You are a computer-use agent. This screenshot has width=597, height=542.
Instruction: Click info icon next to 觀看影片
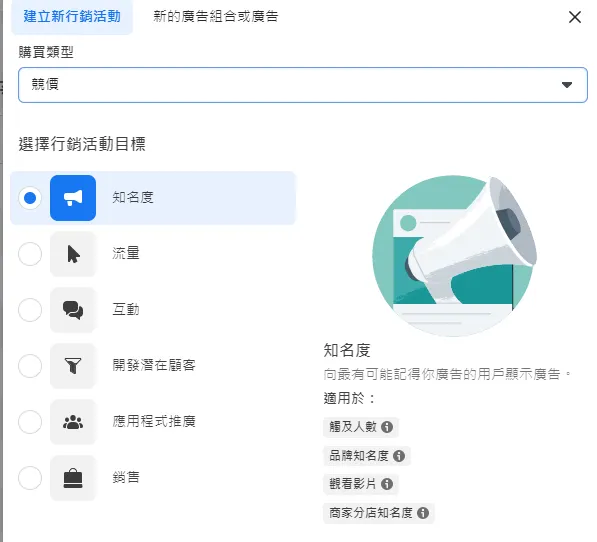[387, 484]
